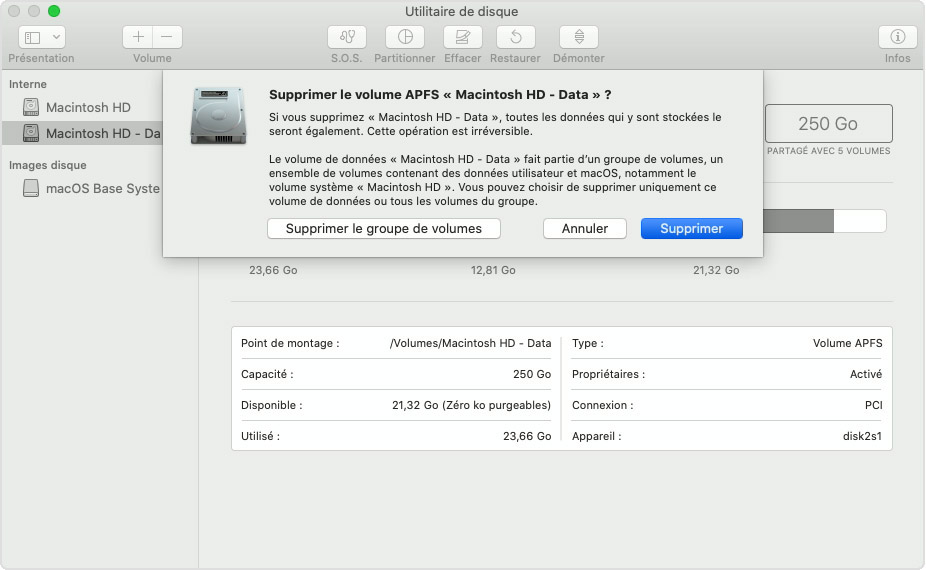The image size is (926, 570).
Task: Click the green zoom window button
Action: pyautogui.click(x=54, y=11)
